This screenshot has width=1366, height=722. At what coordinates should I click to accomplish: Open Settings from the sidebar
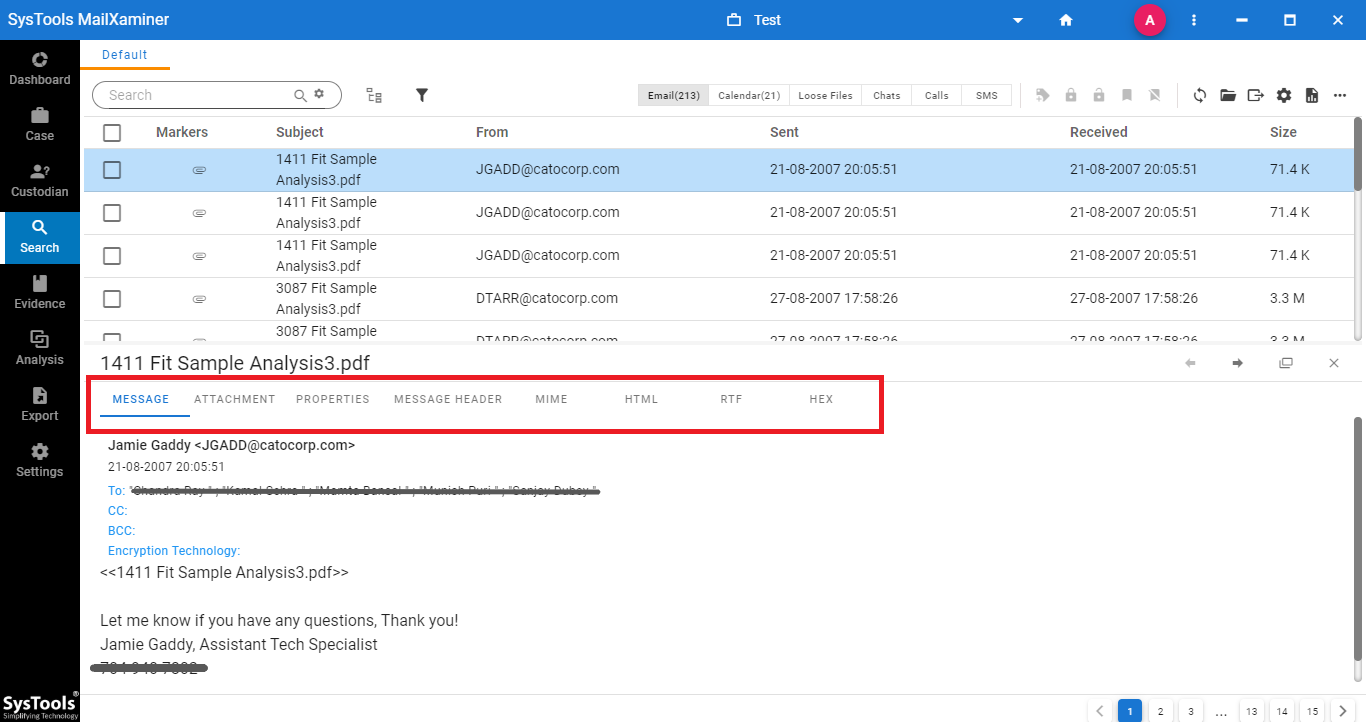click(x=40, y=460)
